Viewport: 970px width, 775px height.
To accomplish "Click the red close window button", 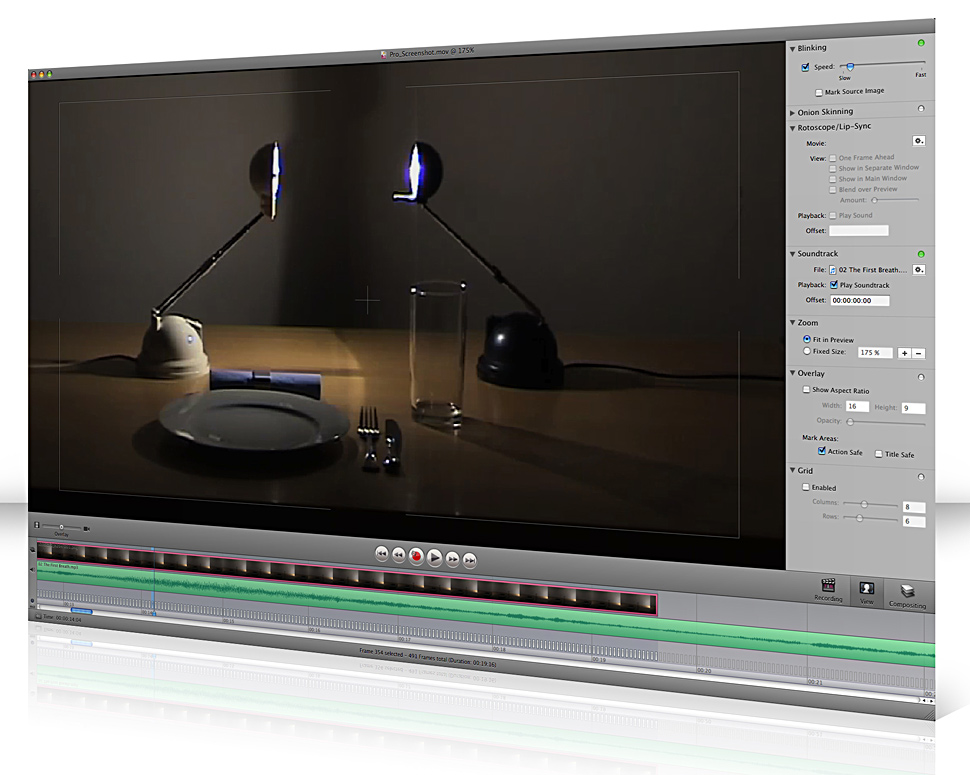I will point(33,74).
